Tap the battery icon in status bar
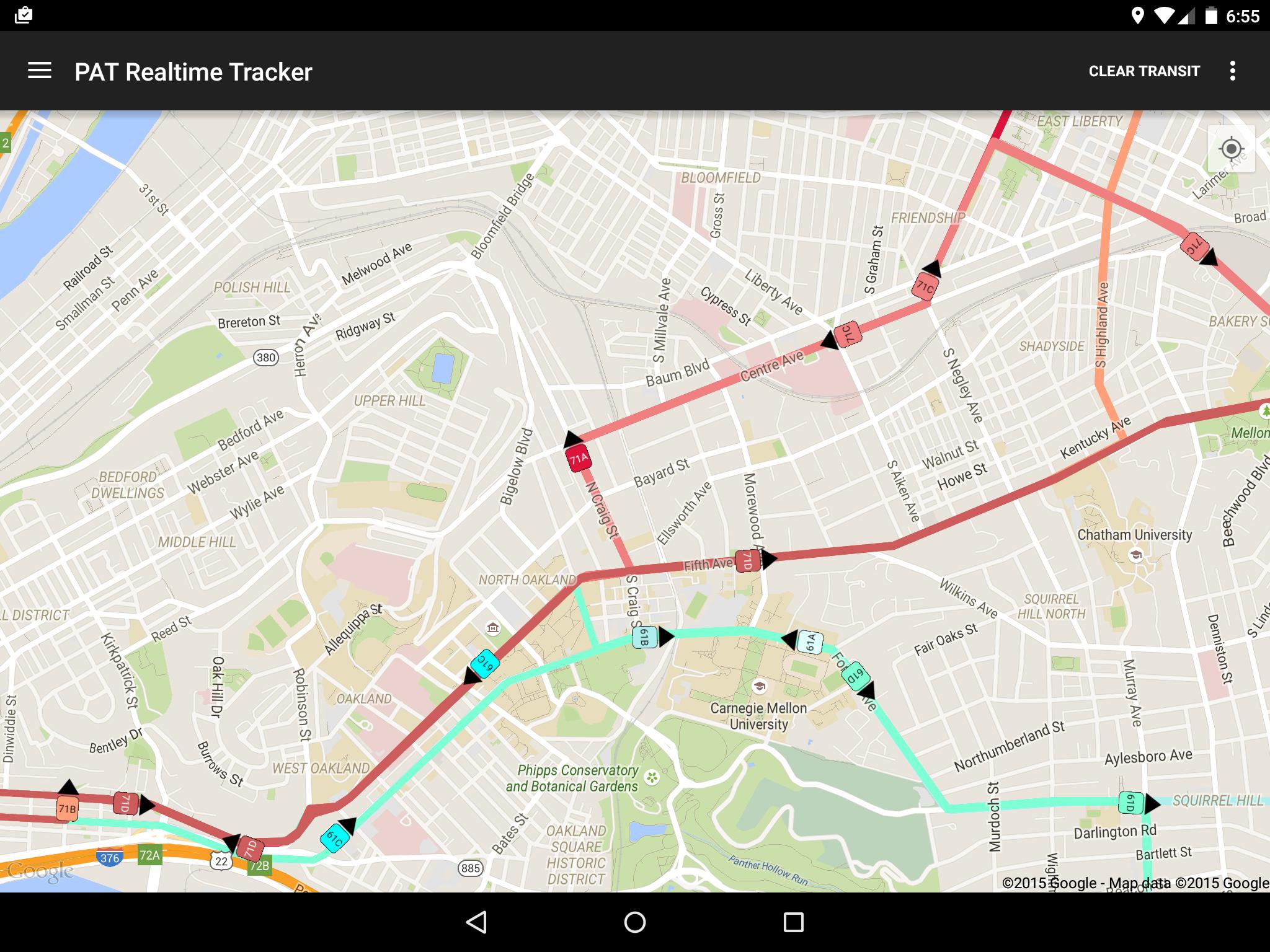 [x=1211, y=15]
